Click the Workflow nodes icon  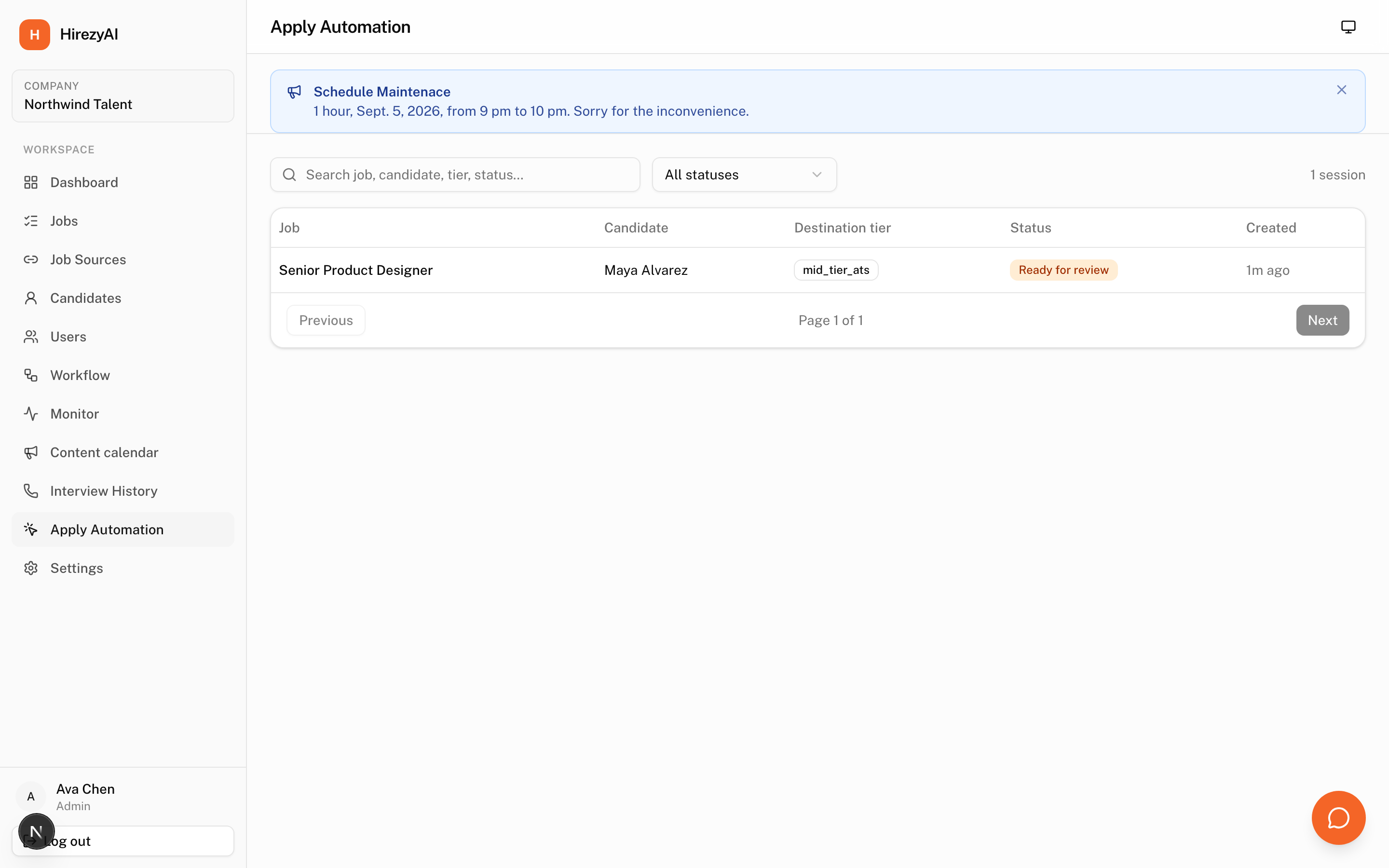[x=31, y=376]
